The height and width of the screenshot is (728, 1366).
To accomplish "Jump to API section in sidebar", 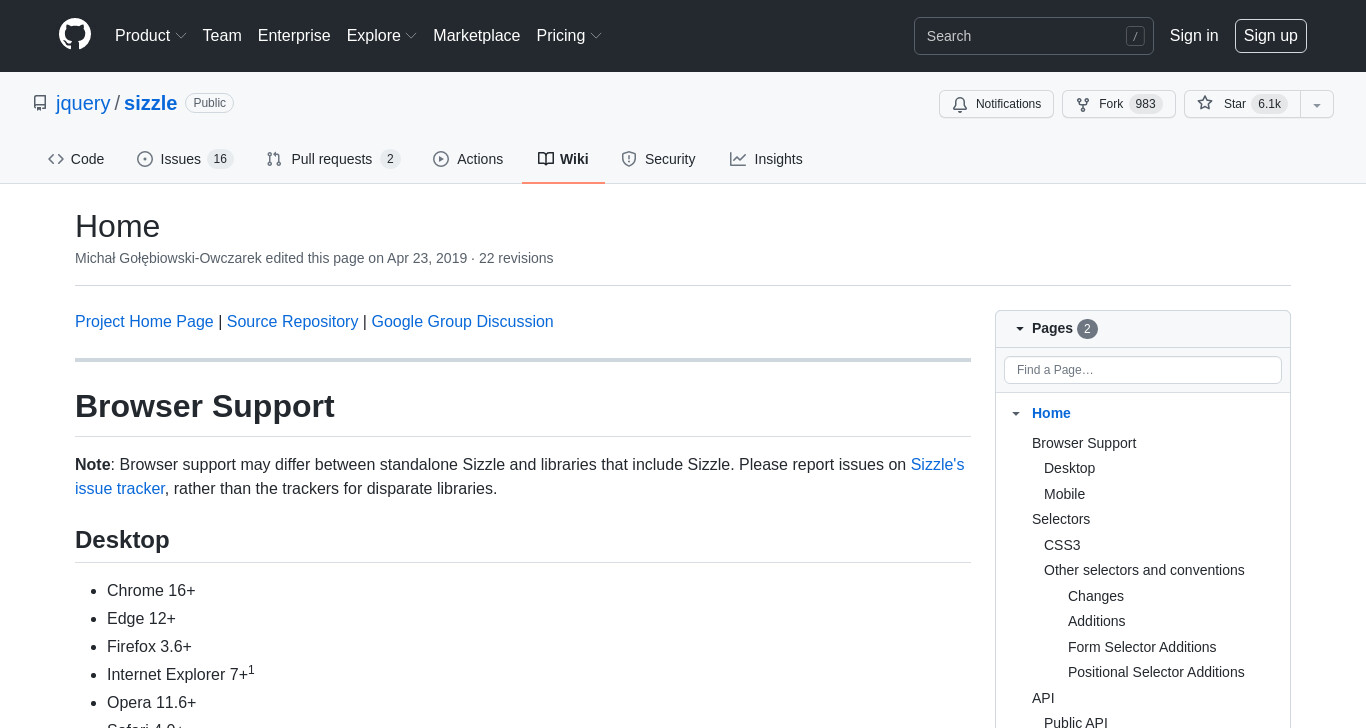I will coord(1043,698).
